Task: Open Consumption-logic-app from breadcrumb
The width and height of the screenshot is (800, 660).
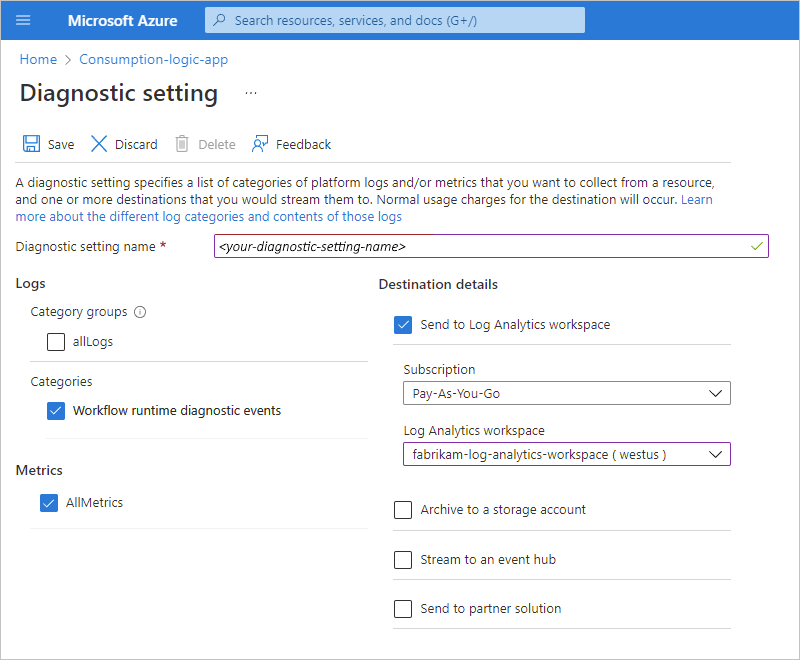Action: coord(153,59)
